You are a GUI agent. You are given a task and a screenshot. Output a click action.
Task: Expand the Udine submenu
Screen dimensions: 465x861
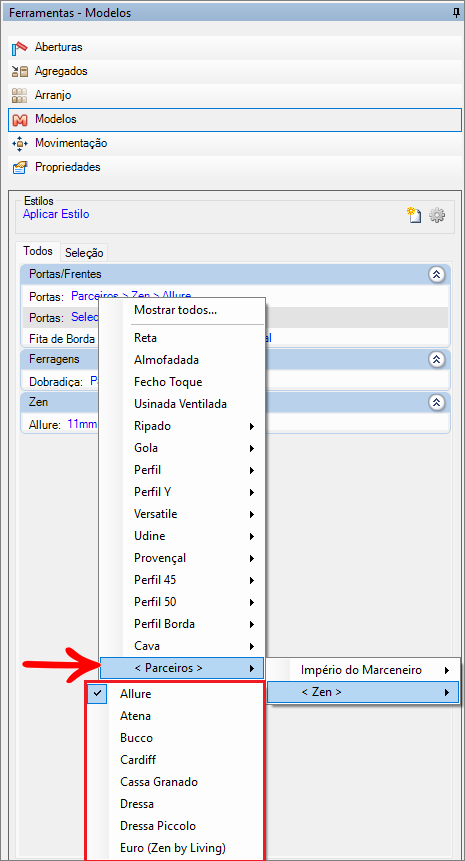pos(182,536)
